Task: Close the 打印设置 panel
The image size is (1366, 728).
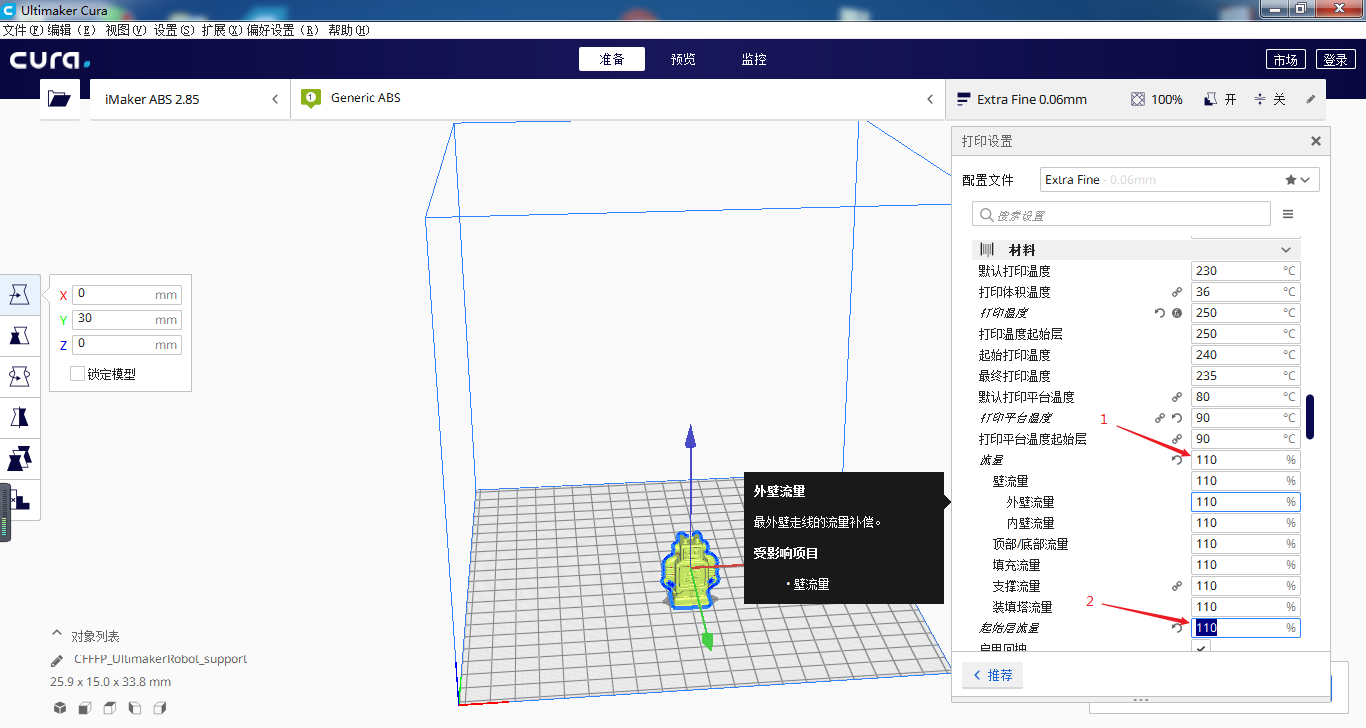Action: point(1316,141)
